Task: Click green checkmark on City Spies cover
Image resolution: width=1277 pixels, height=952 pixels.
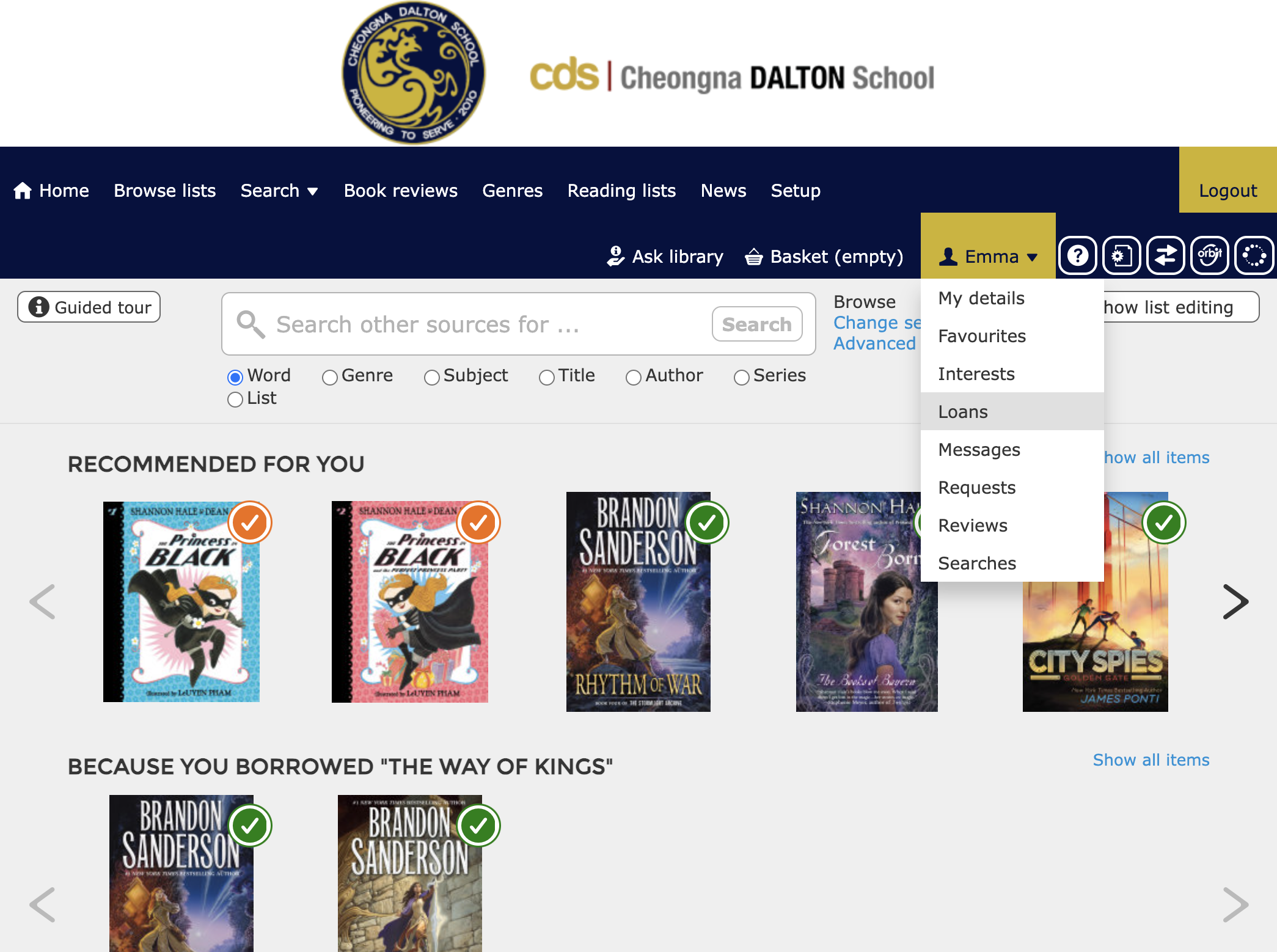Action: pyautogui.click(x=1164, y=522)
